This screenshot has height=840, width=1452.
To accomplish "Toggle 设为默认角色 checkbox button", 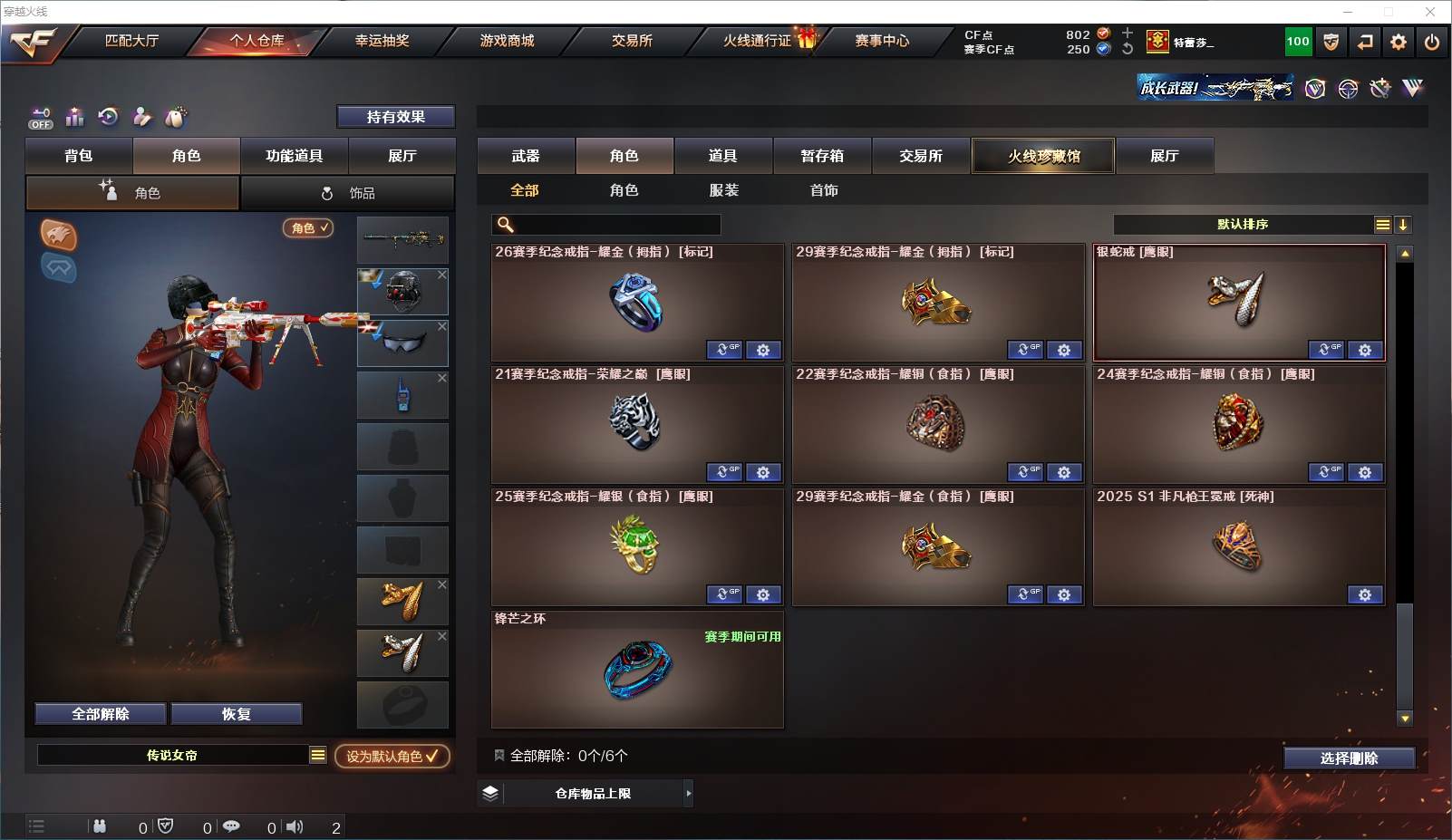I will point(392,756).
